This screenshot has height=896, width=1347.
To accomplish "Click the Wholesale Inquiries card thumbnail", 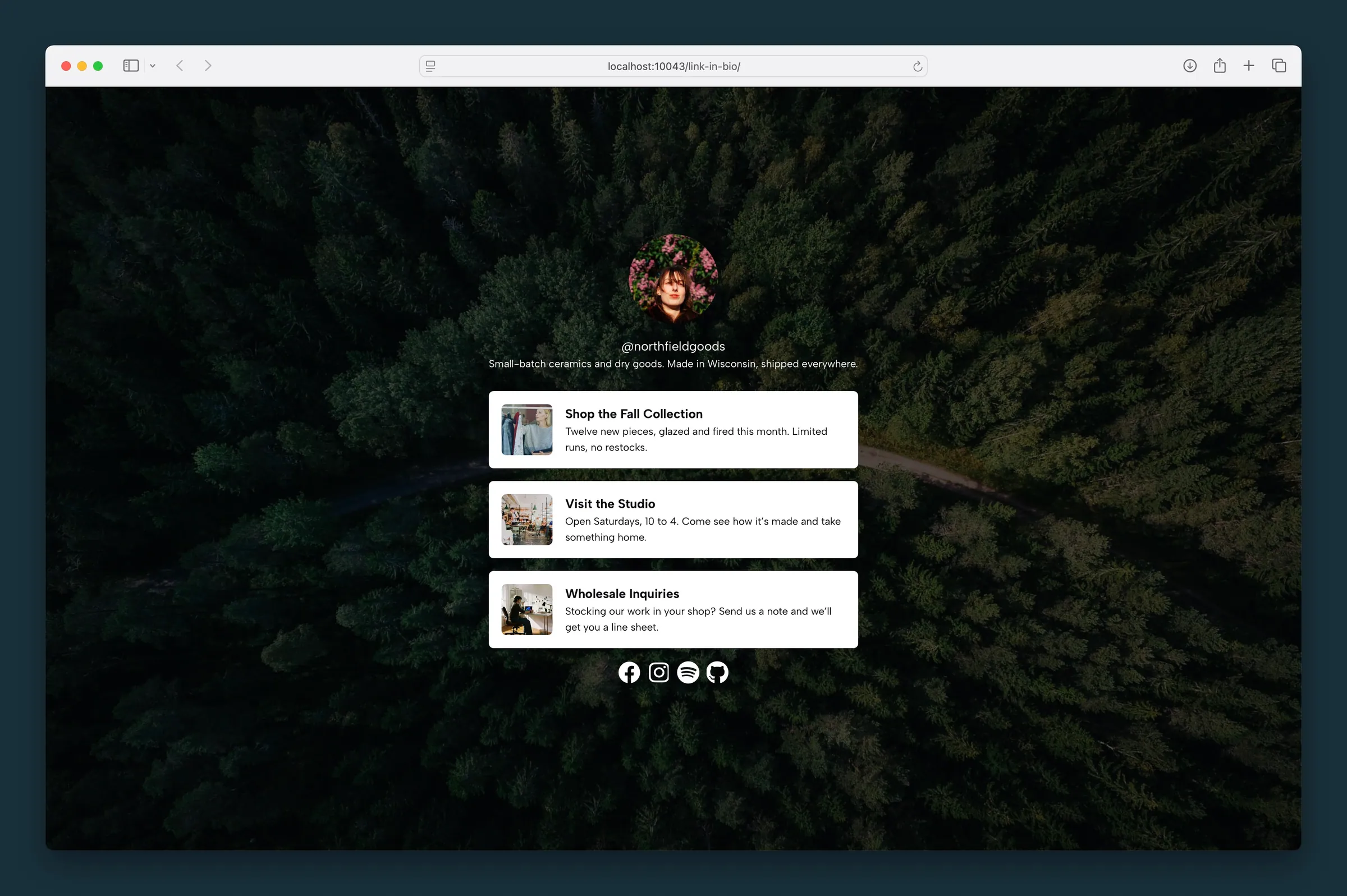I will pyautogui.click(x=527, y=609).
